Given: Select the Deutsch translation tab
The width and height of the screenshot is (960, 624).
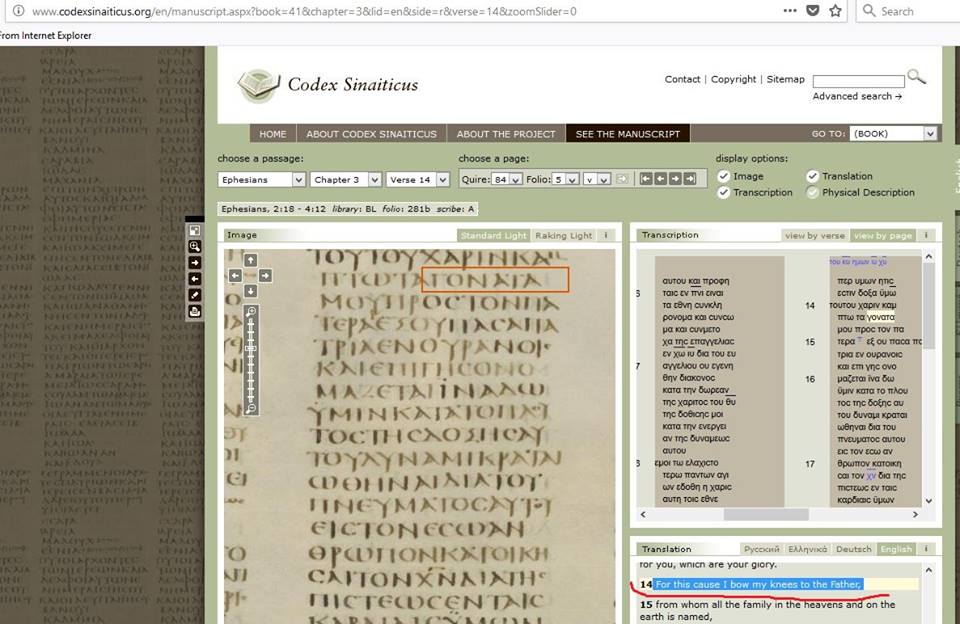Looking at the screenshot, I should click(x=853, y=549).
